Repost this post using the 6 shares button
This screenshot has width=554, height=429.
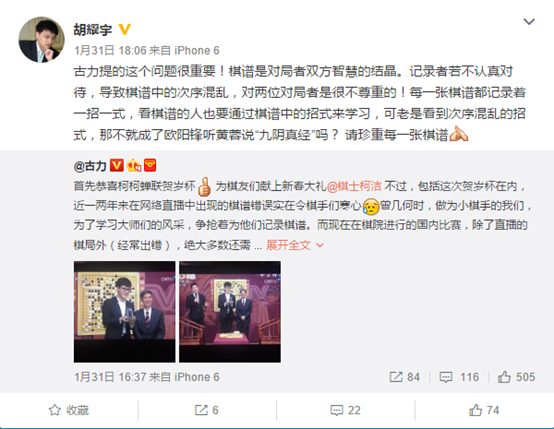pyautogui.click(x=207, y=410)
